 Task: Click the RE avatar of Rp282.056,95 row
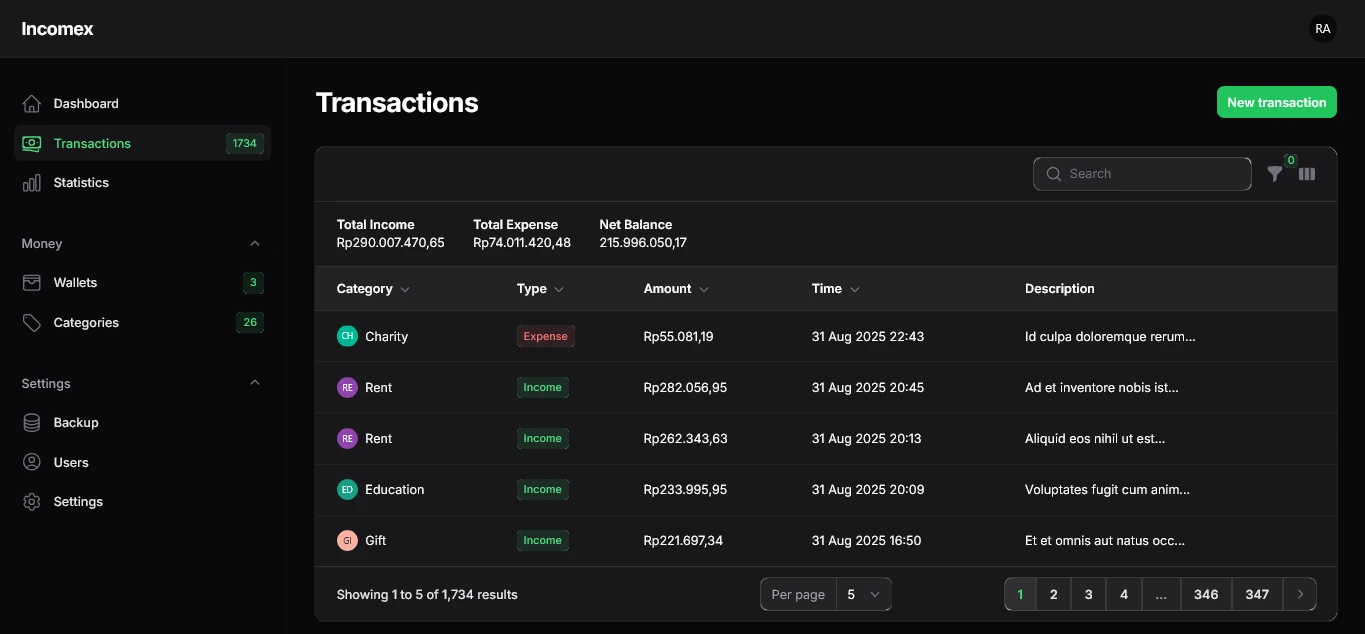click(347, 388)
